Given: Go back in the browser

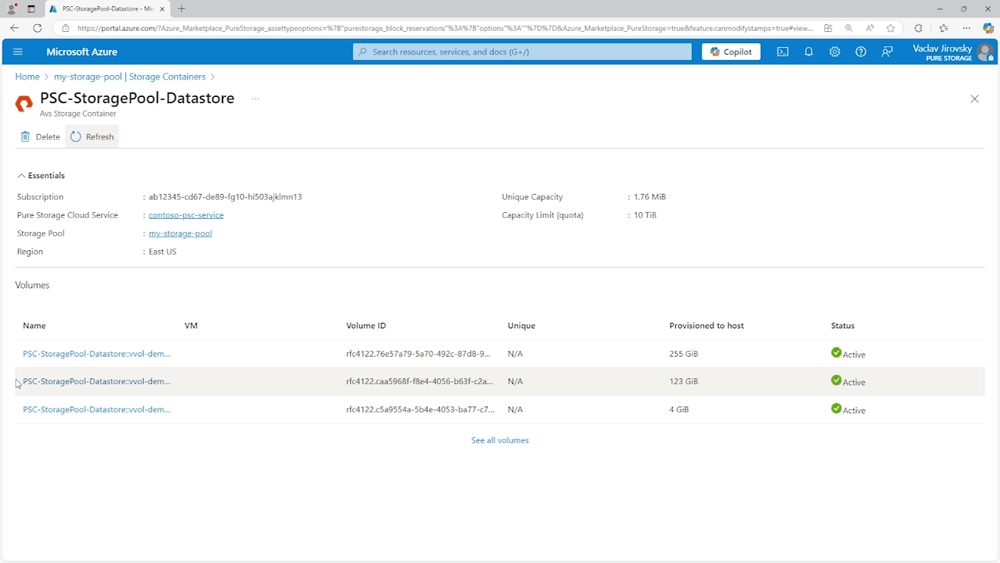Looking at the screenshot, I should click(15, 28).
